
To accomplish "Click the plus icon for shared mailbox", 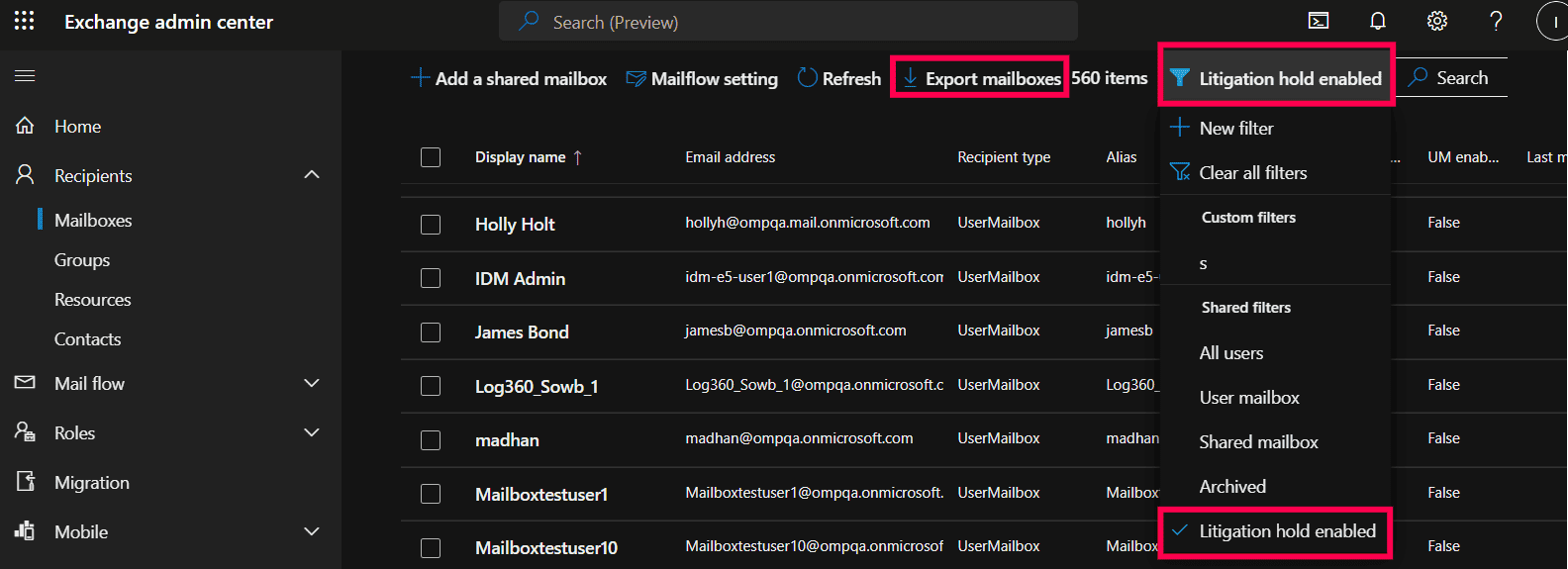I will (x=420, y=77).
